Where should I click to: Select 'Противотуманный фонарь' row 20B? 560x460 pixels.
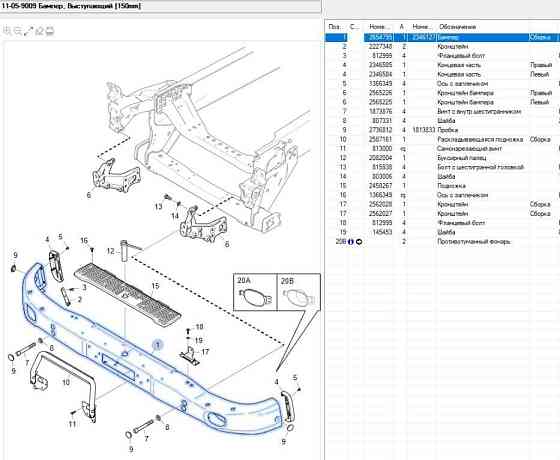(442, 242)
